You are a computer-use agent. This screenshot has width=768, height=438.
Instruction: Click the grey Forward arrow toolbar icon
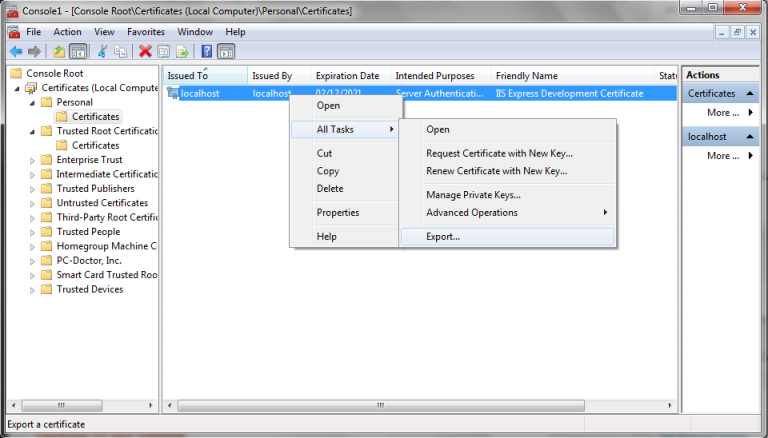pos(34,51)
